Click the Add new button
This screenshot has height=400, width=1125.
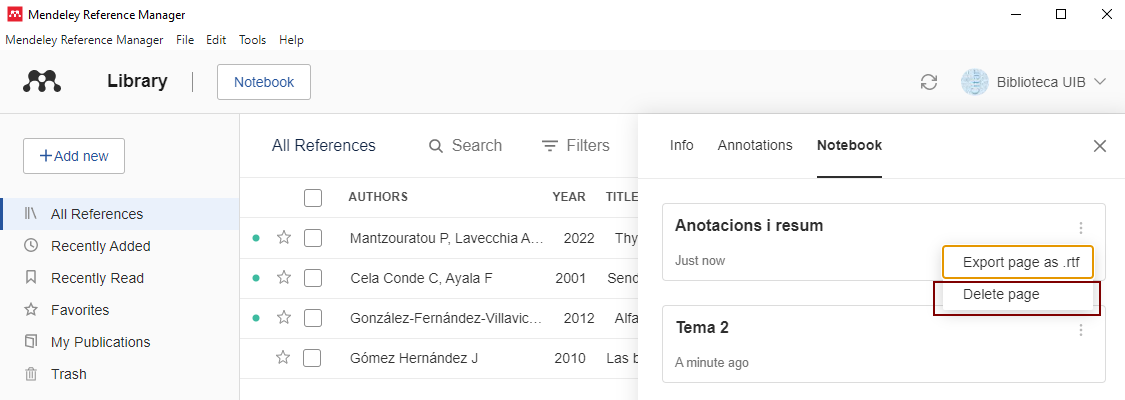(74, 156)
